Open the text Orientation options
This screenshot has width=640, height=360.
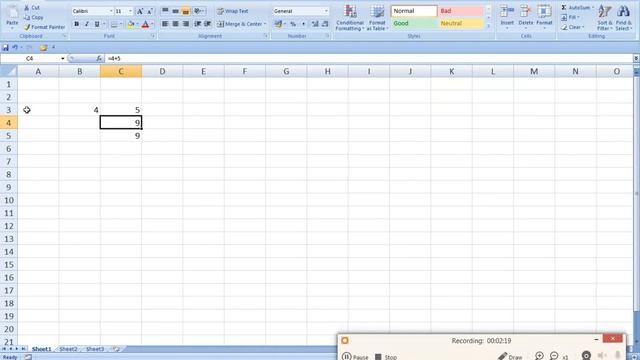tap(199, 11)
